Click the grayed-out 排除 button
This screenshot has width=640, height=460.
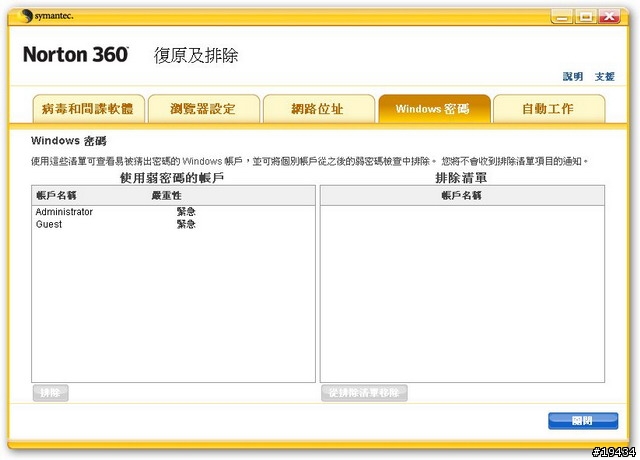[x=50, y=393]
